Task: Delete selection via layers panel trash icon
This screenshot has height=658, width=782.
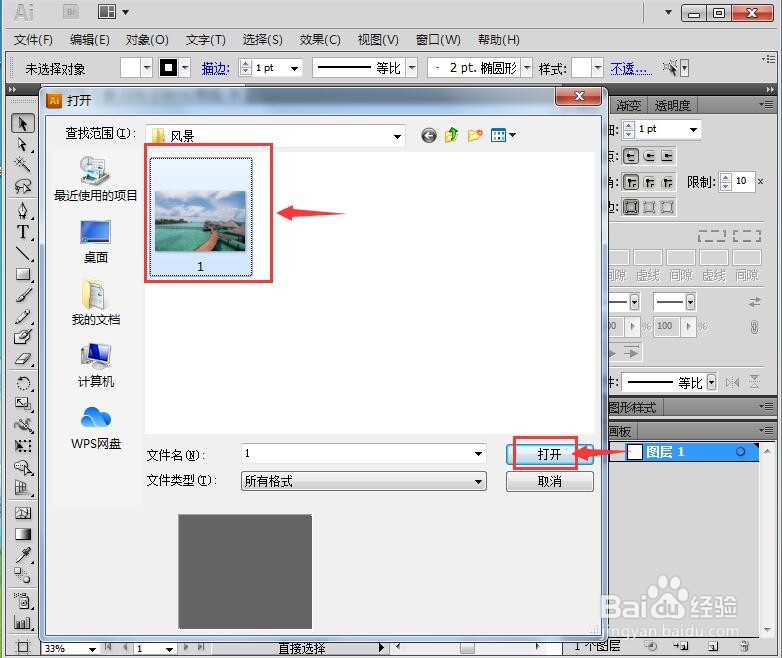Action: (744, 647)
